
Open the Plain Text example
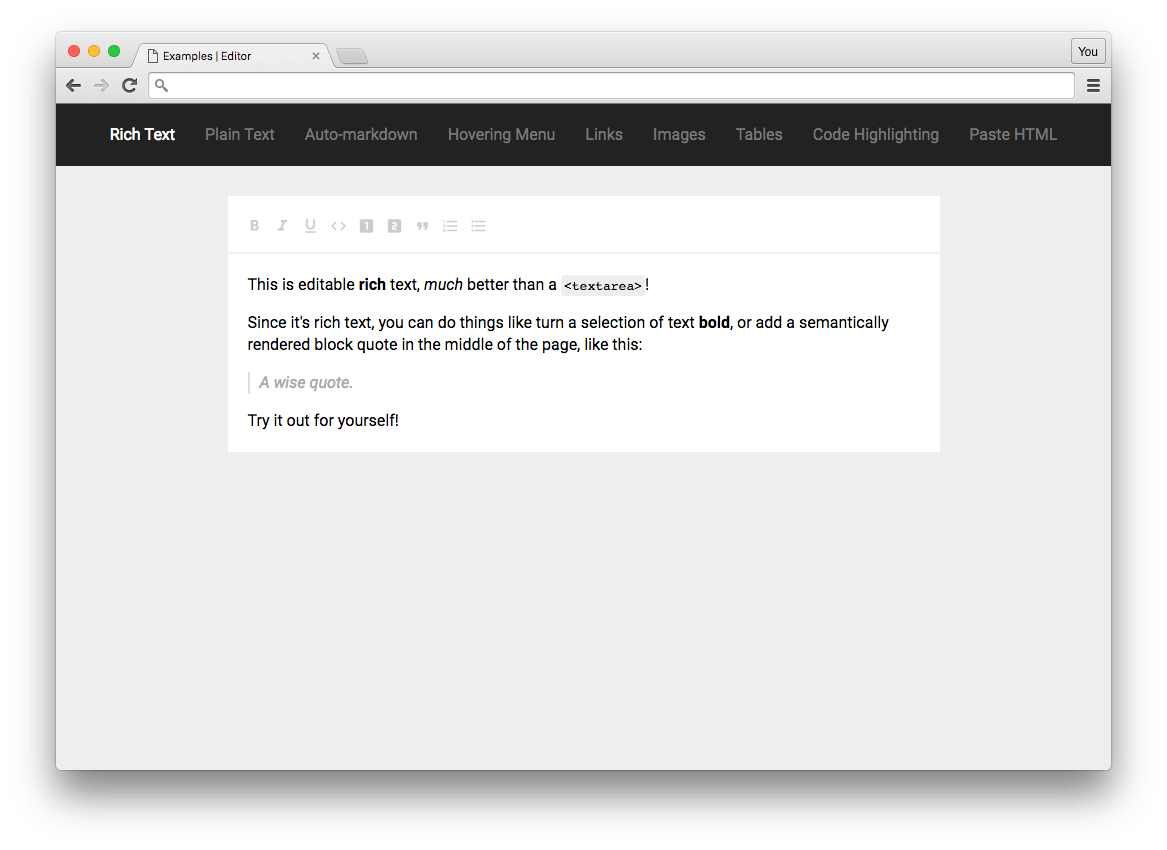[x=240, y=135]
